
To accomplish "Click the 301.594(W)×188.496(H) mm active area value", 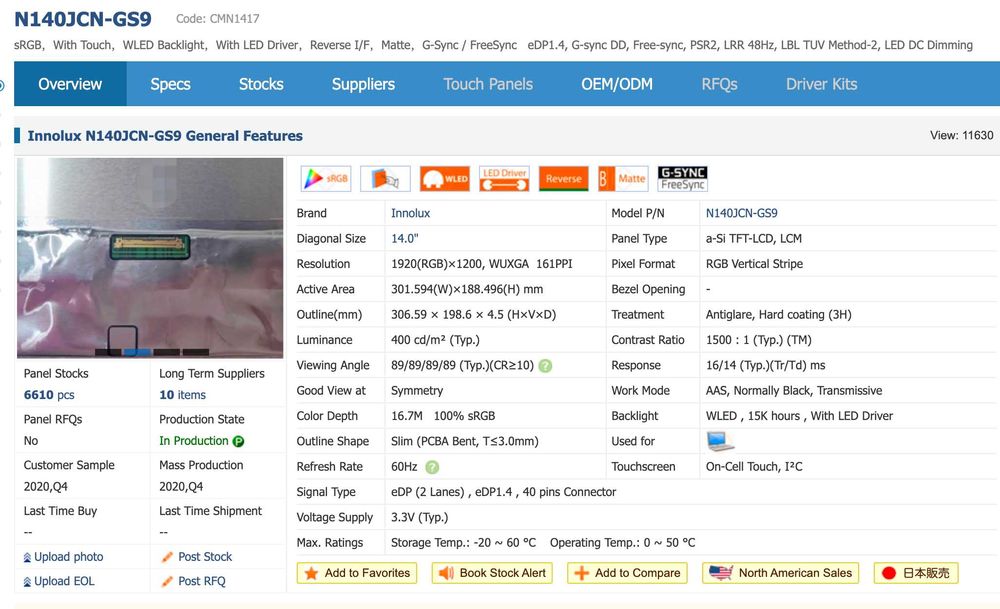I will point(467,289).
